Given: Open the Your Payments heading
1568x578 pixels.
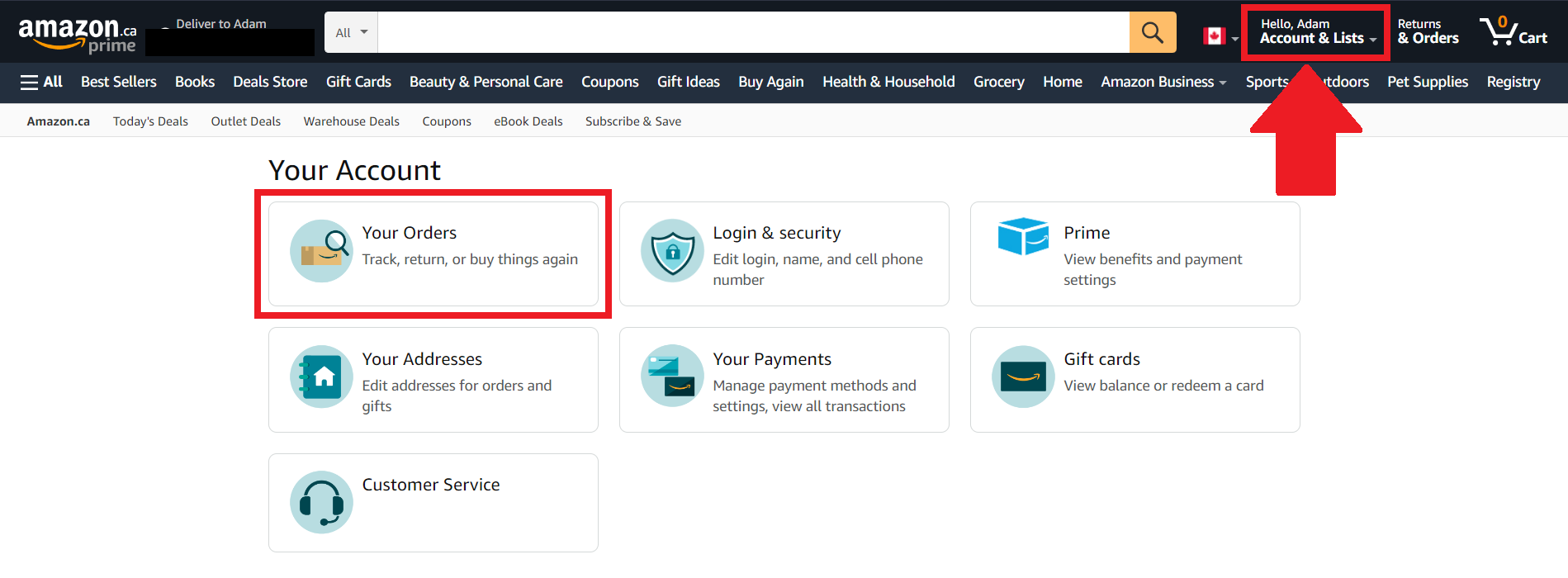Looking at the screenshot, I should (772, 359).
